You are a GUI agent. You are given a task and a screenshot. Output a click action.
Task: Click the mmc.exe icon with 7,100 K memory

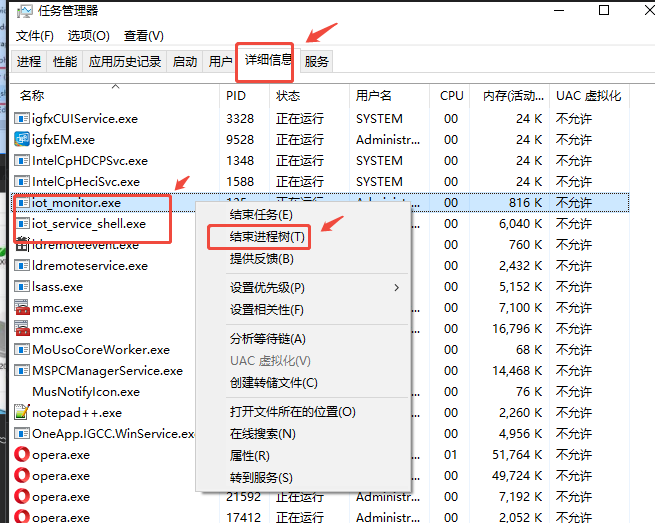pyautogui.click(x=22, y=307)
